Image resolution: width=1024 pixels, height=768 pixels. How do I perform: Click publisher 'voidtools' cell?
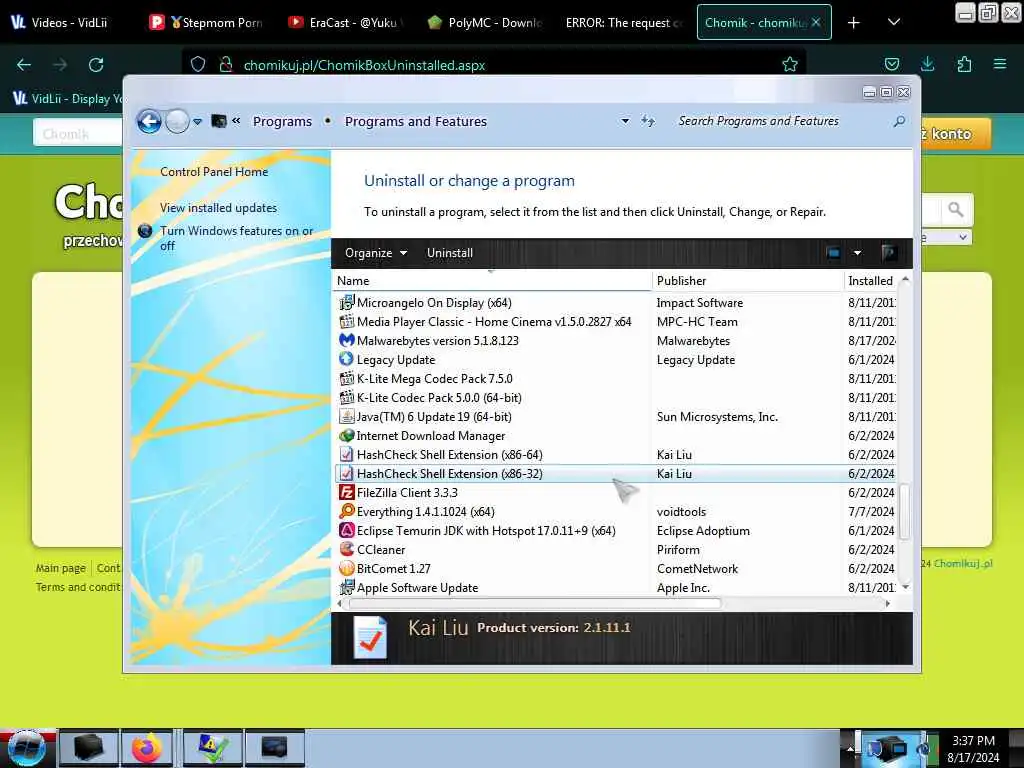[681, 512]
